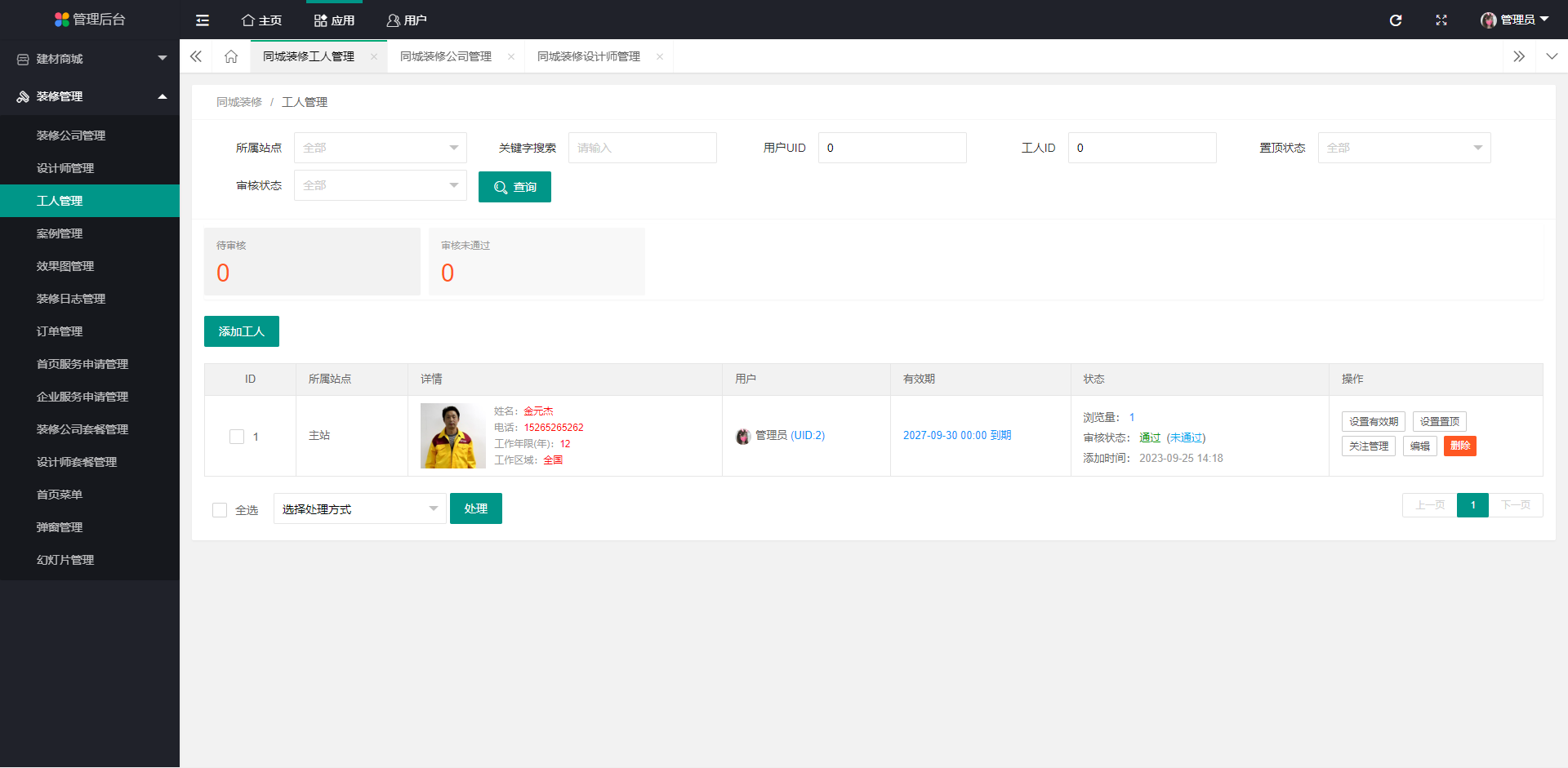
Task: Expand the 建材商城 menu arrow
Action: point(163,58)
